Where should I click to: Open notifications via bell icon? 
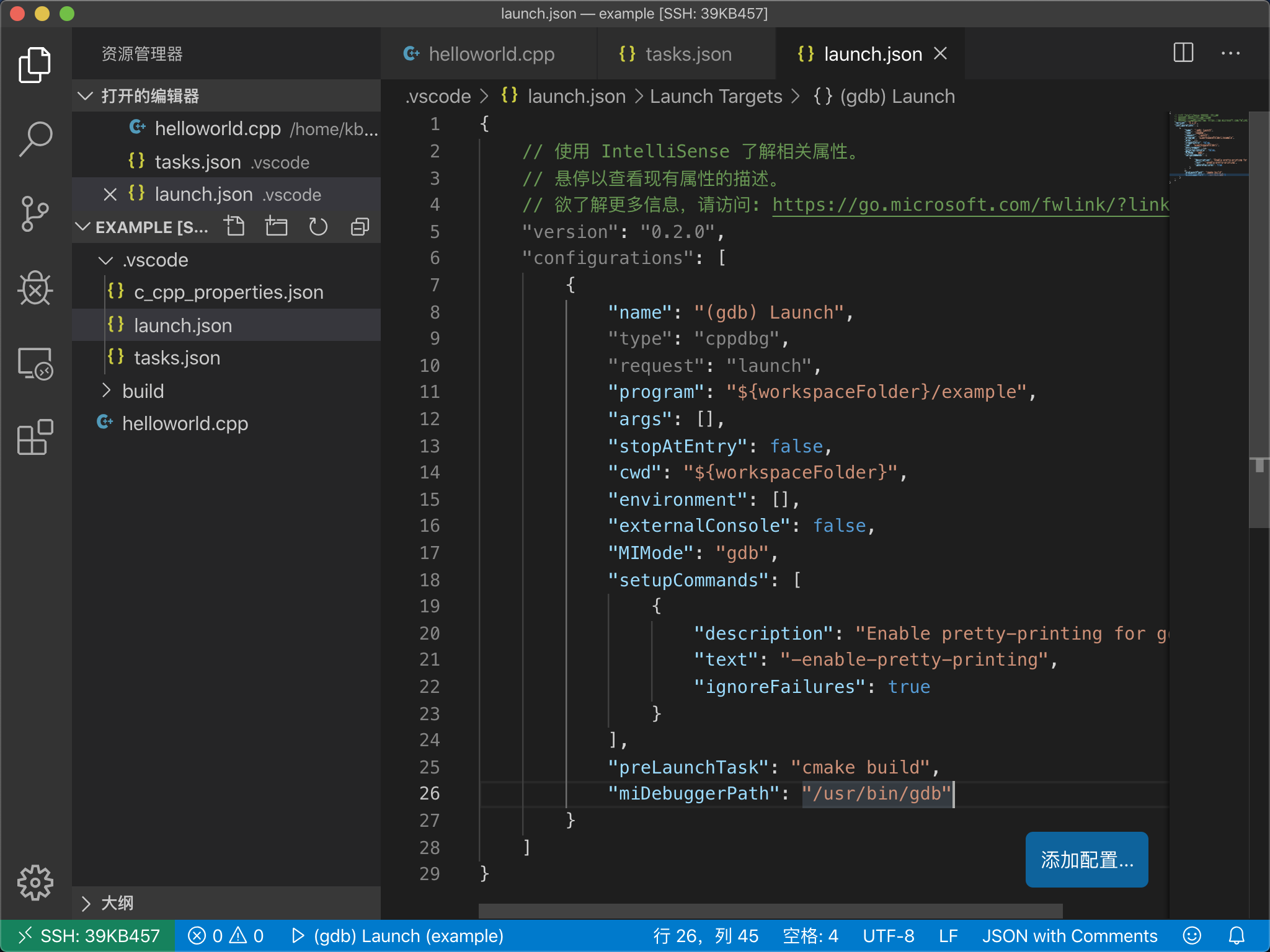[1237, 936]
